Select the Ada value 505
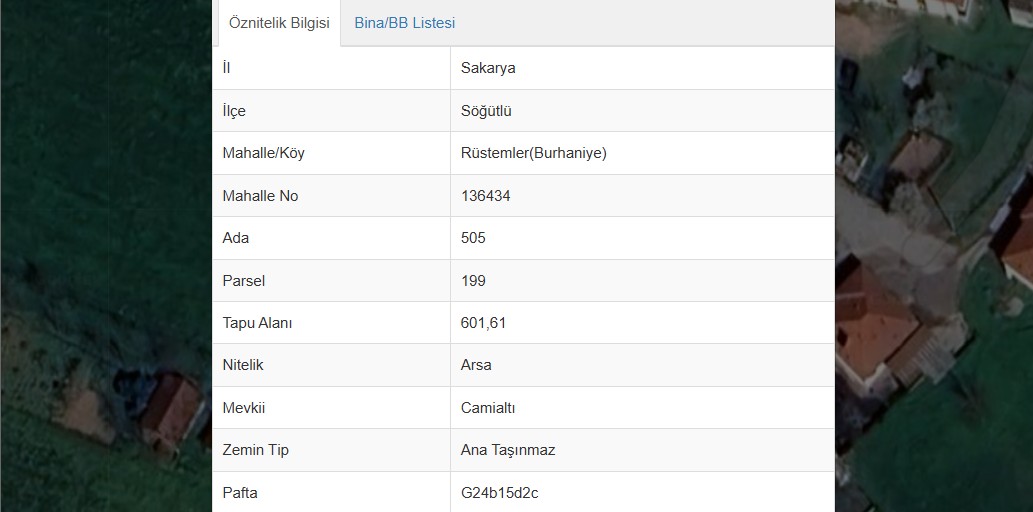Screen dimensions: 1033x512 click(x=473, y=238)
